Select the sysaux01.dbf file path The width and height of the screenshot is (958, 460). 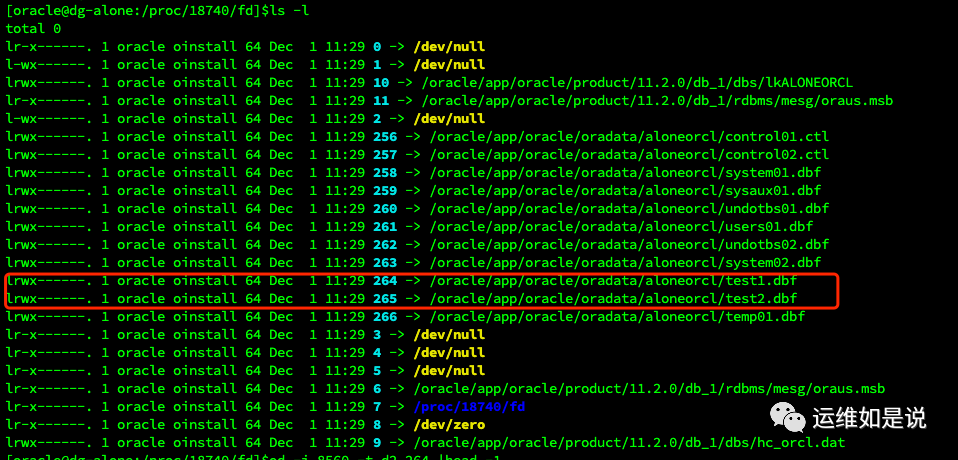pyautogui.click(x=625, y=191)
